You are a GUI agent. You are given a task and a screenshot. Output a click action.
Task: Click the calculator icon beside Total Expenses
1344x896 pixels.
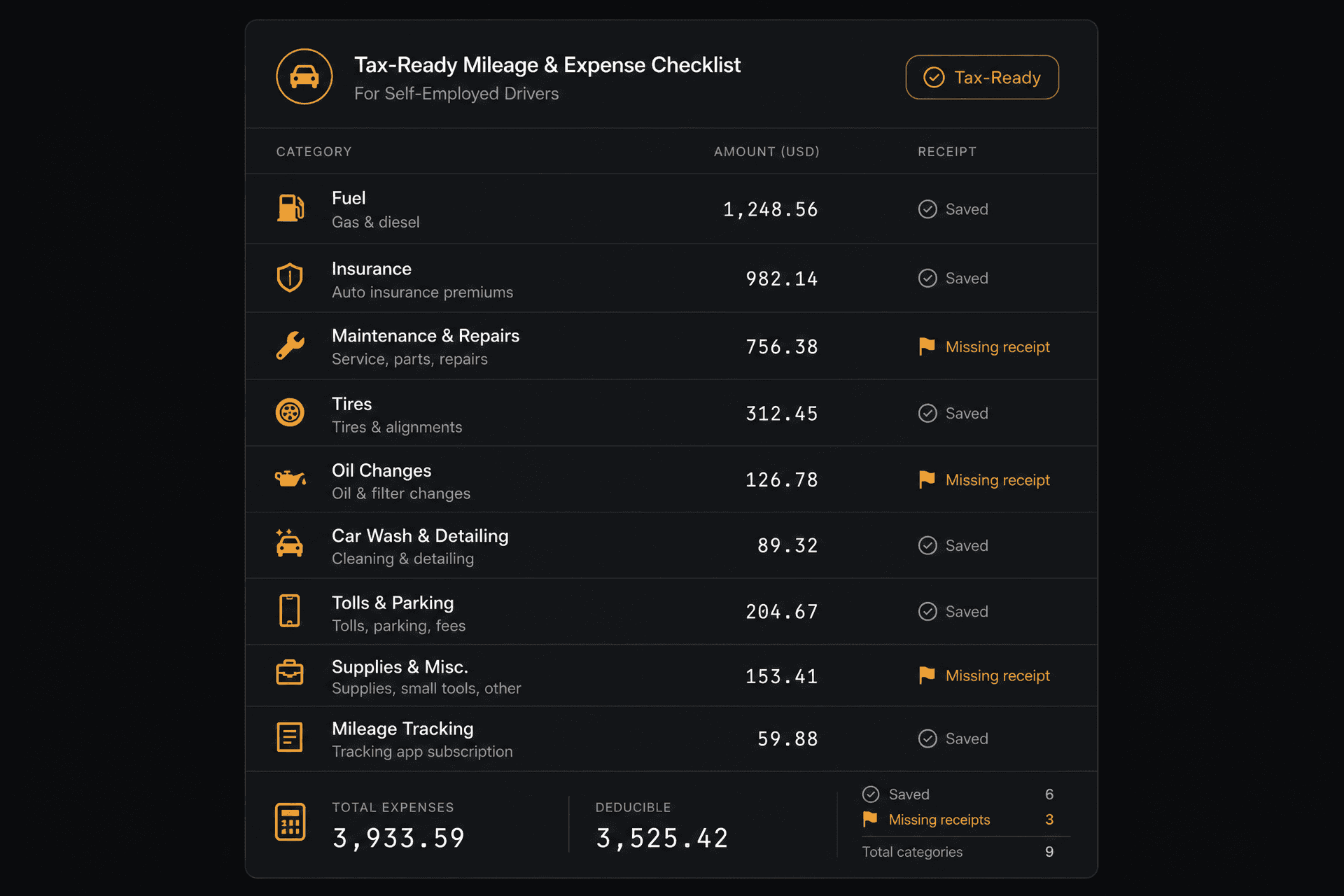(290, 822)
